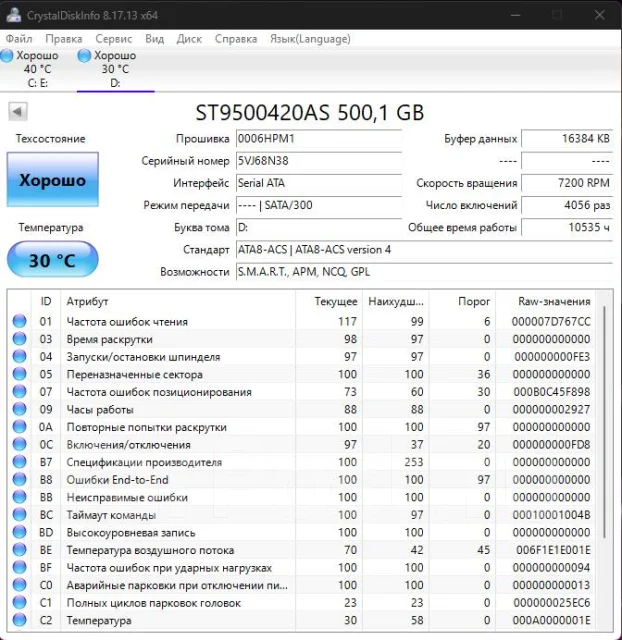Click the blue status orb of C: E: disk
Image resolution: width=622 pixels, height=640 pixels.
7,56
